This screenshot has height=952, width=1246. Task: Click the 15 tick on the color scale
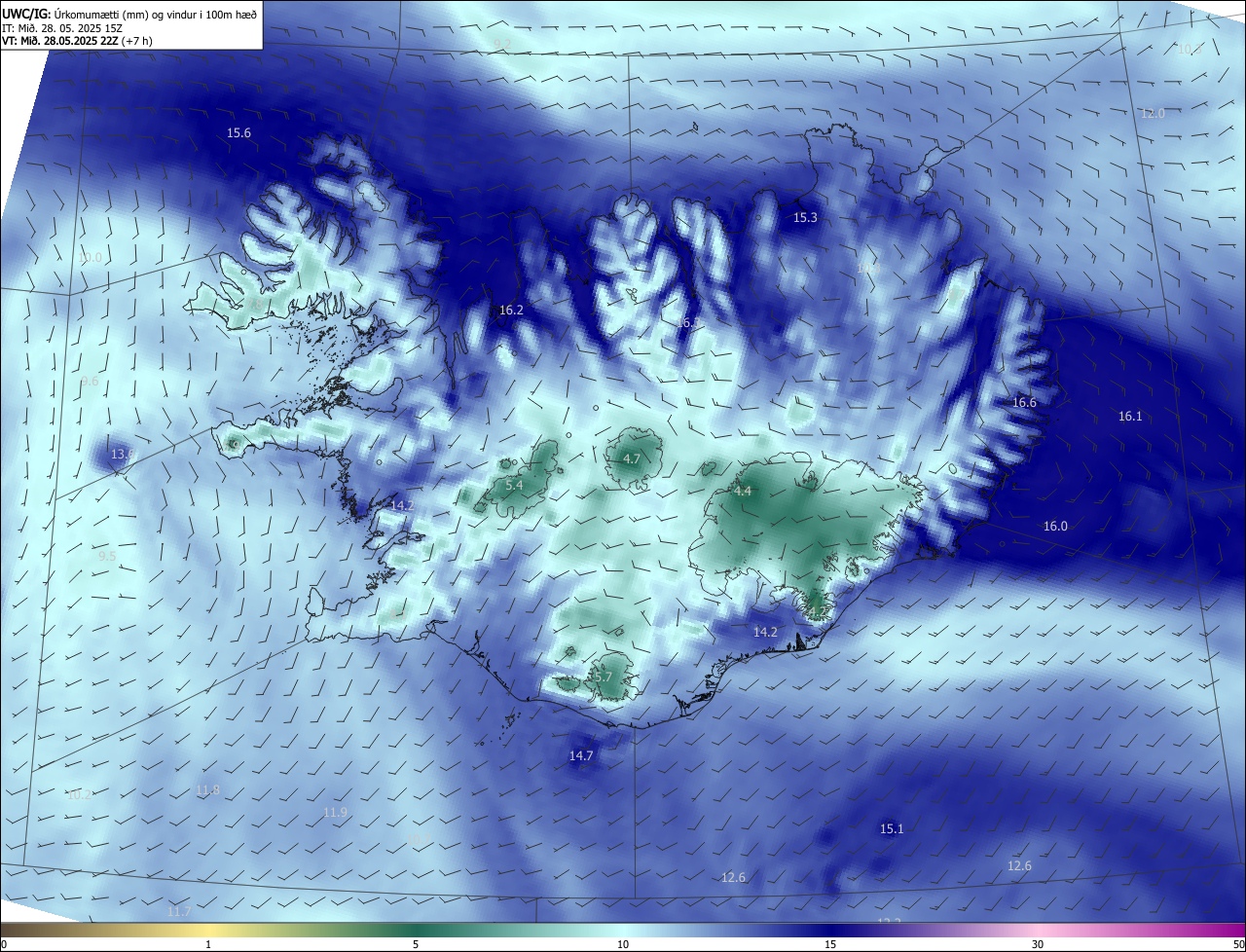pyautogui.click(x=830, y=944)
